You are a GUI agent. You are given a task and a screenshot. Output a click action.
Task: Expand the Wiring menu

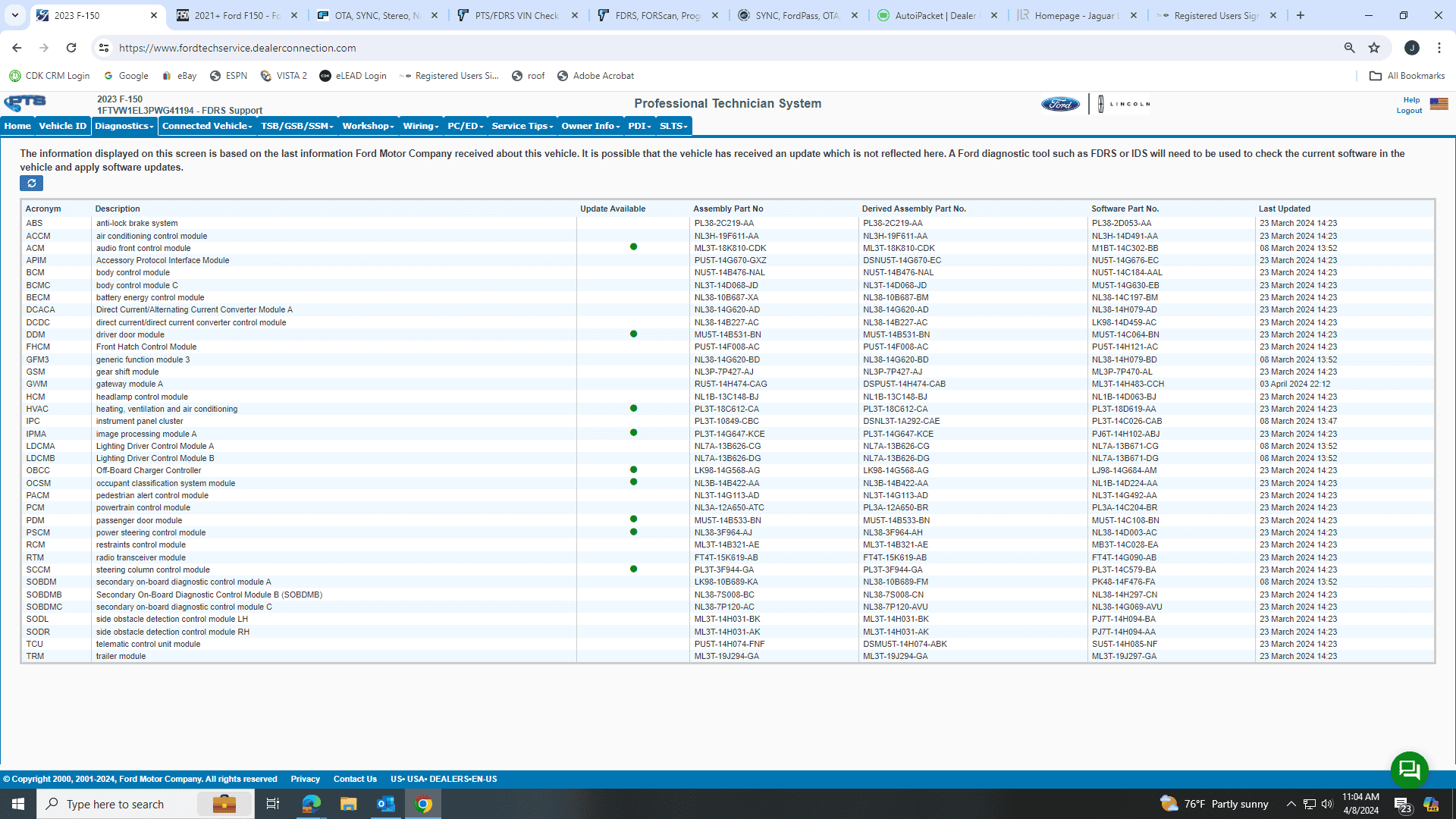[421, 126]
